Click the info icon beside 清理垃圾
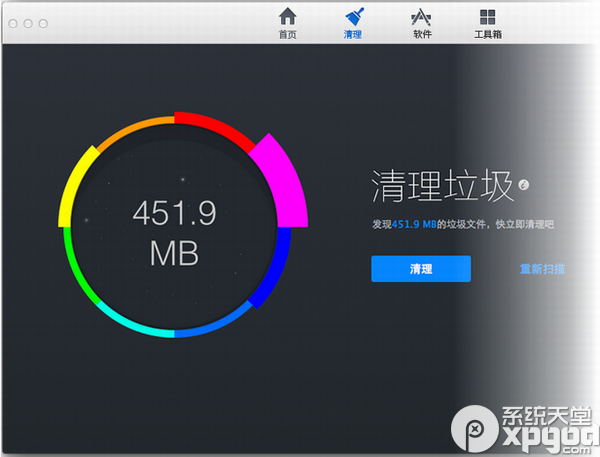600x457 pixels. click(x=523, y=184)
